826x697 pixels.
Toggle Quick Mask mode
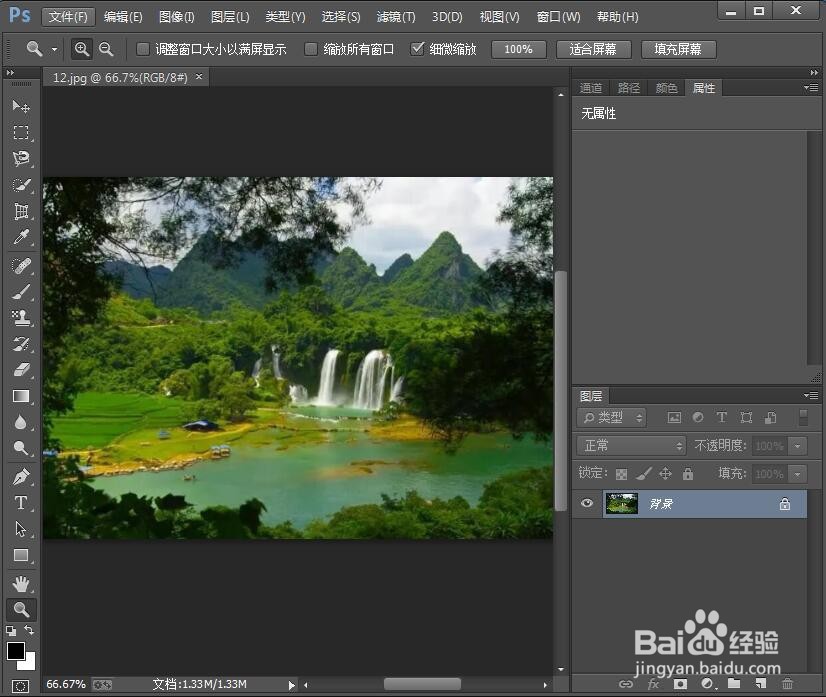click(x=21, y=686)
